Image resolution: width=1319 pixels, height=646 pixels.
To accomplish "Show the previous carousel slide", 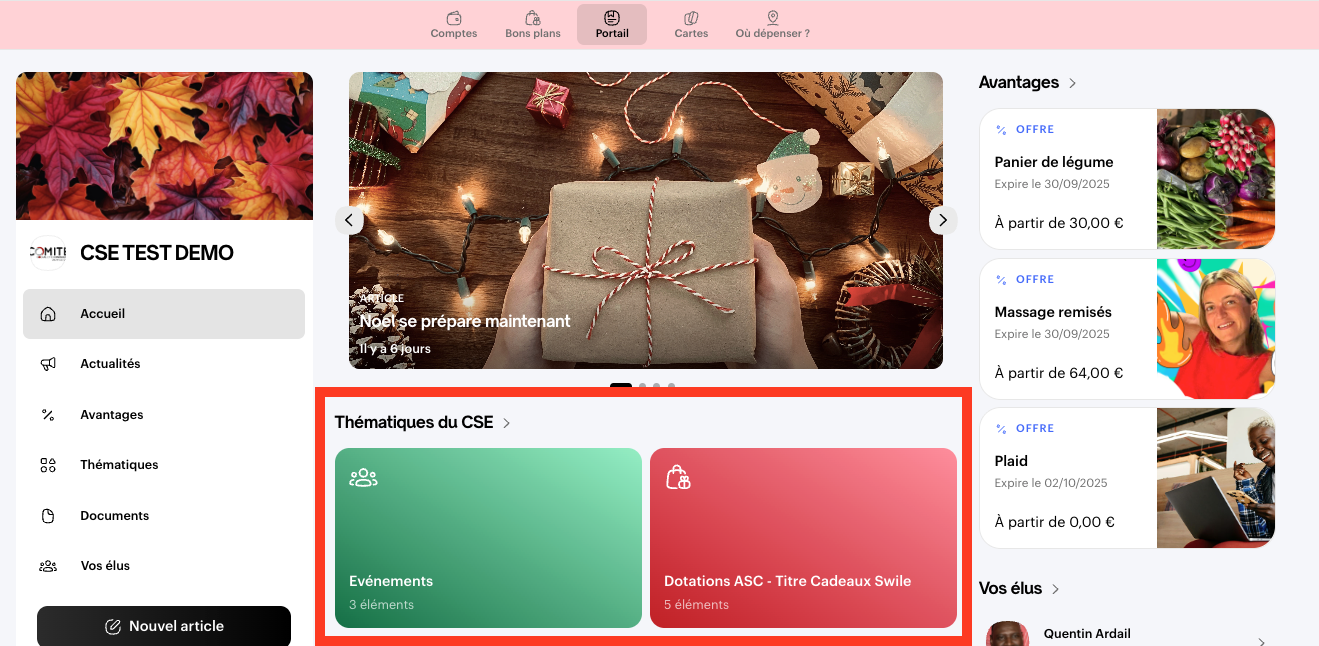I will coord(349,220).
